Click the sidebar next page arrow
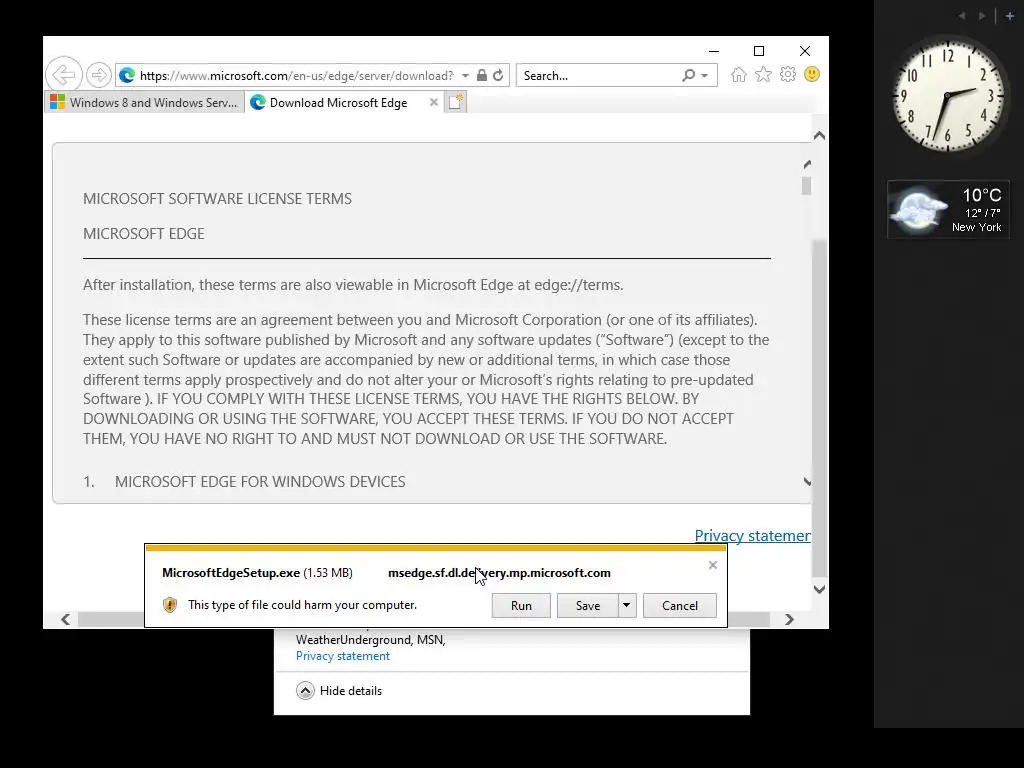The width and height of the screenshot is (1024, 768). click(x=982, y=16)
